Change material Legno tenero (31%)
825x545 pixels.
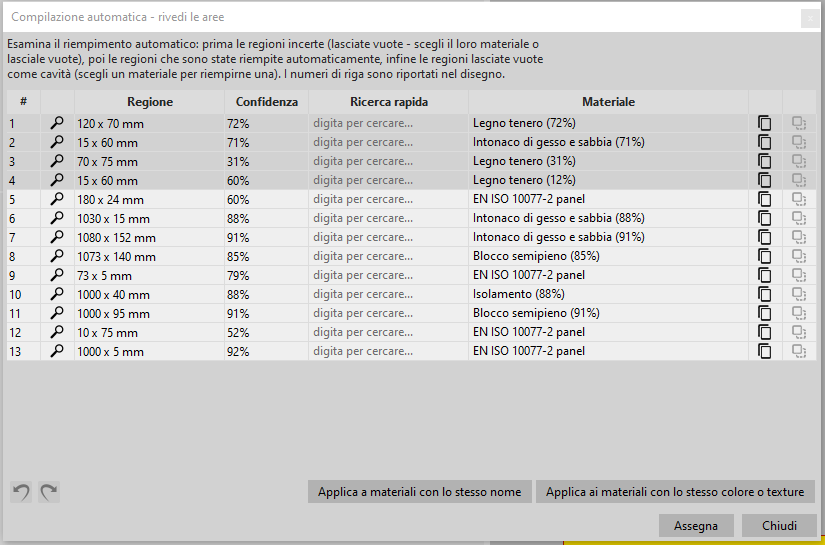[608, 161]
